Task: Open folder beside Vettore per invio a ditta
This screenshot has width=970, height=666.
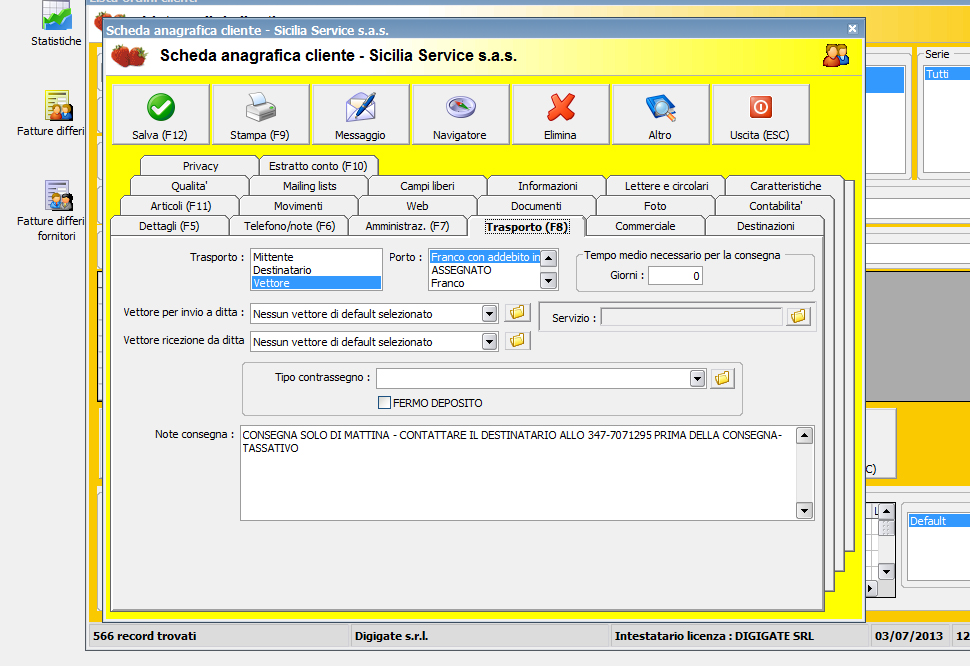Action: coord(517,313)
